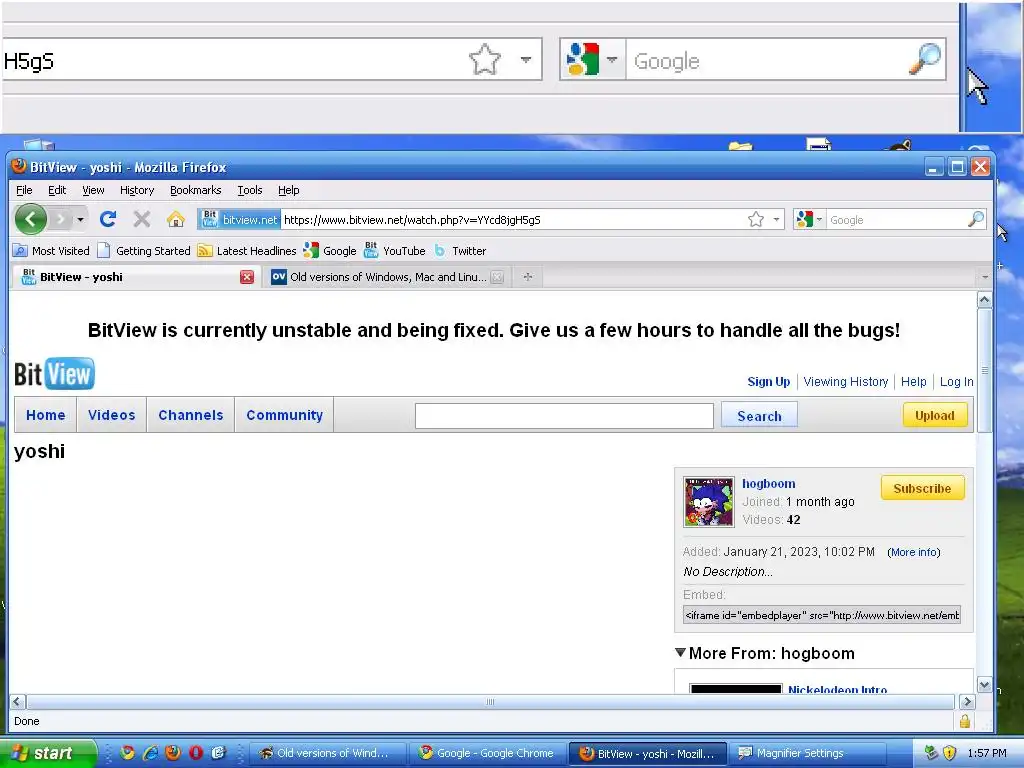Open Viewing History link
The width and height of the screenshot is (1024, 768).
click(846, 381)
